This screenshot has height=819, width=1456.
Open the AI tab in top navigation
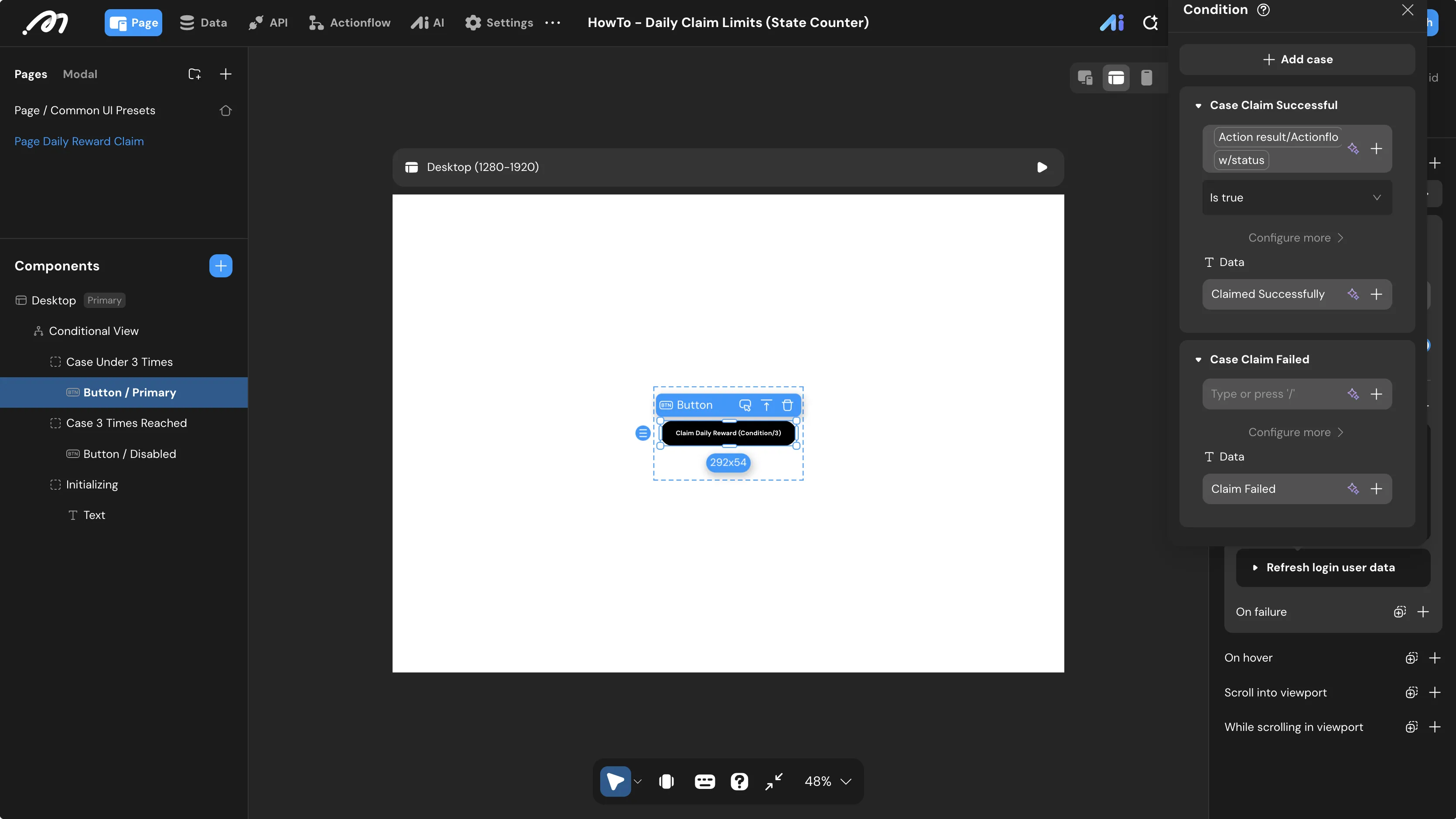[427, 23]
